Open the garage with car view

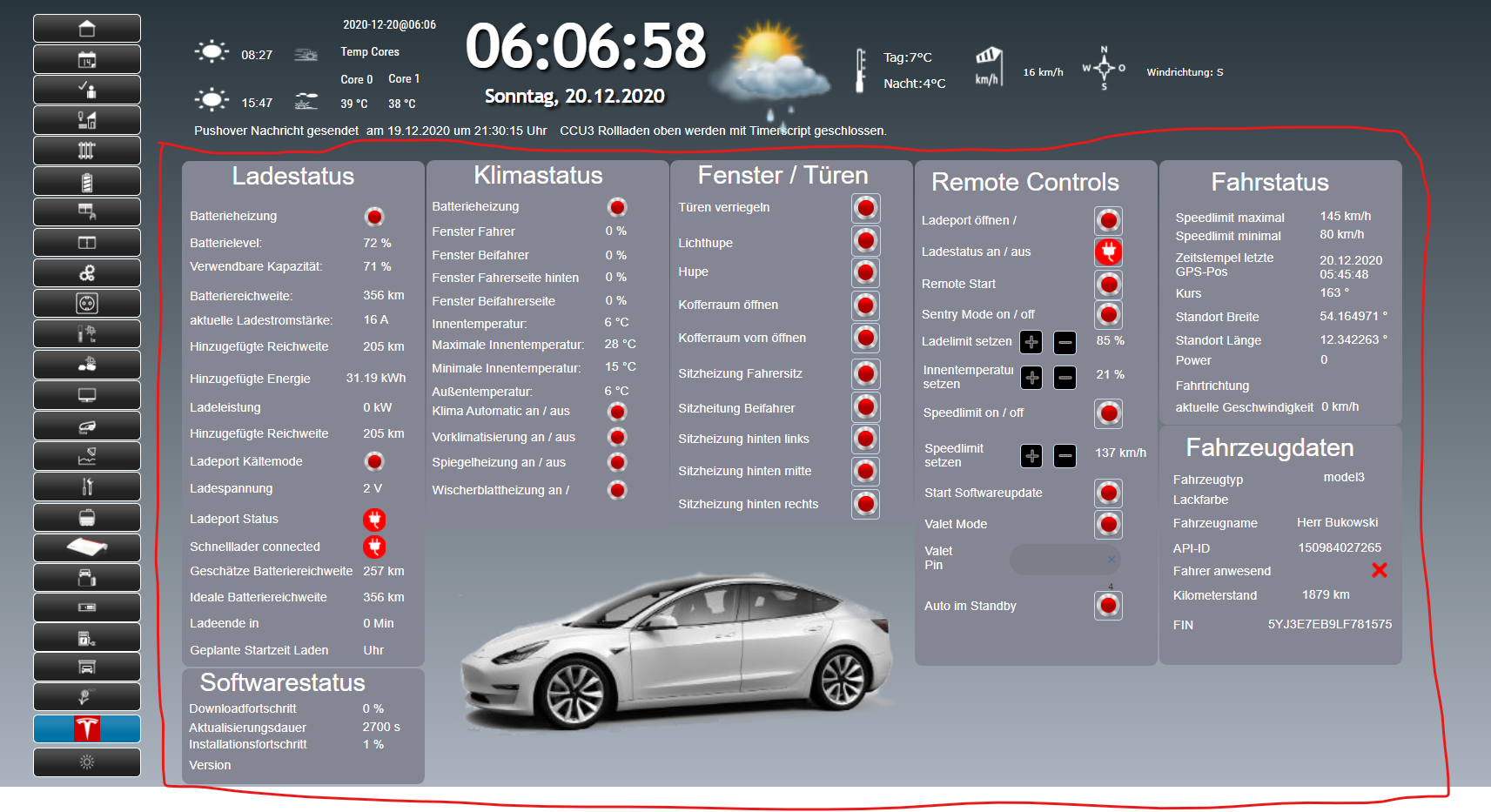(87, 668)
